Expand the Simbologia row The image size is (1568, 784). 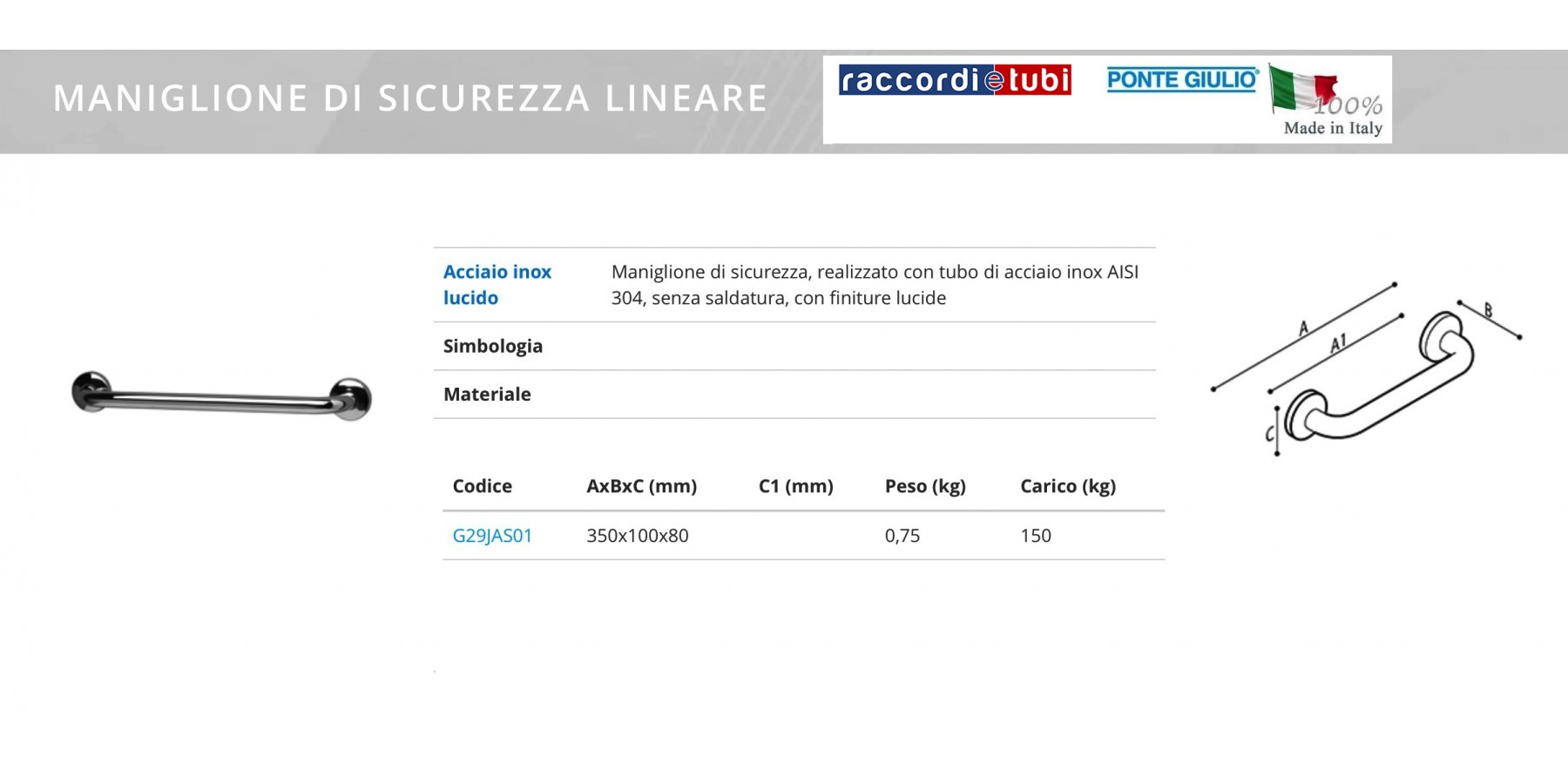pos(493,346)
